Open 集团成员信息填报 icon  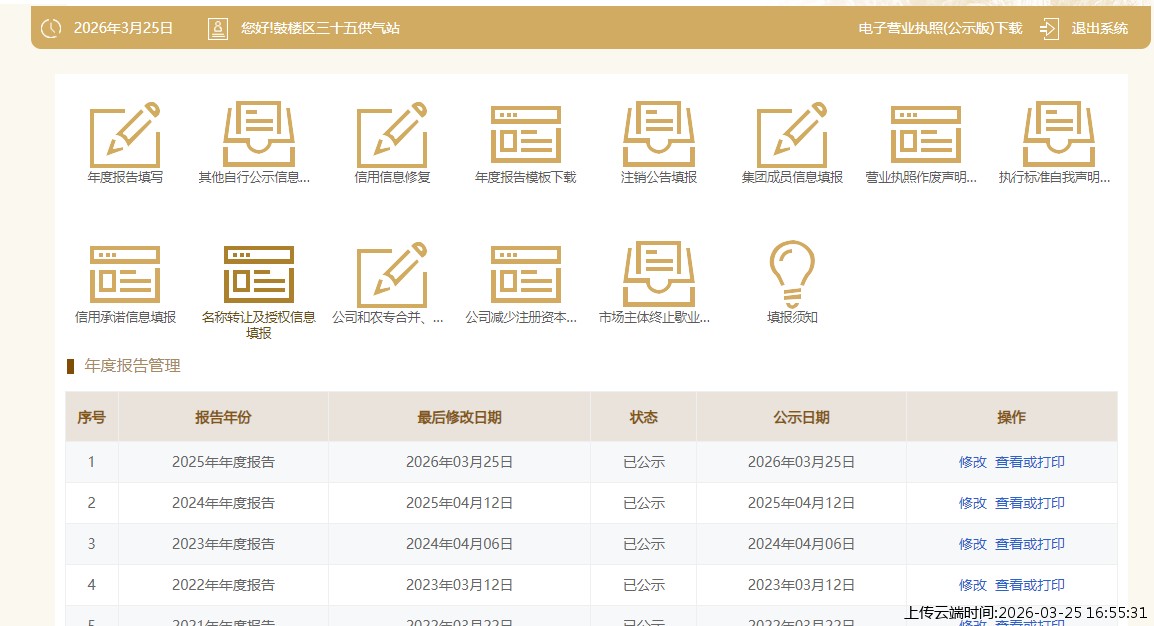tap(792, 135)
